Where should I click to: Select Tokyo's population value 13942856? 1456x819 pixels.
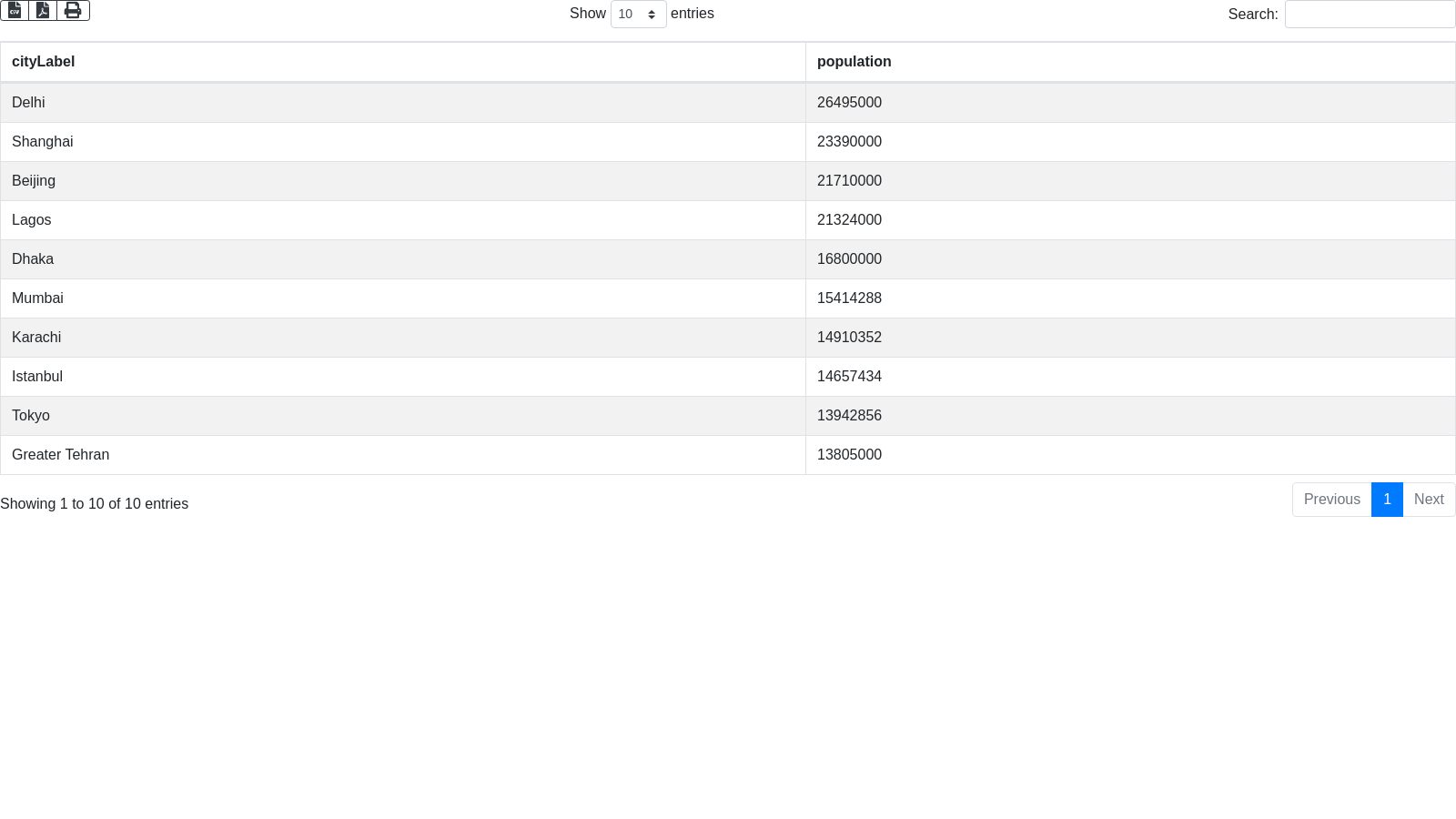(849, 416)
